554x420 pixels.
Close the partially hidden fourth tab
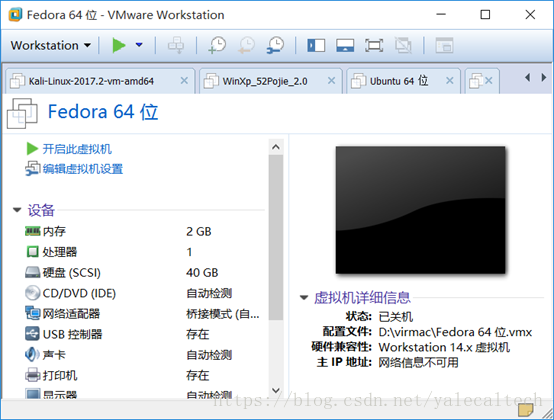pyautogui.click(x=488, y=81)
